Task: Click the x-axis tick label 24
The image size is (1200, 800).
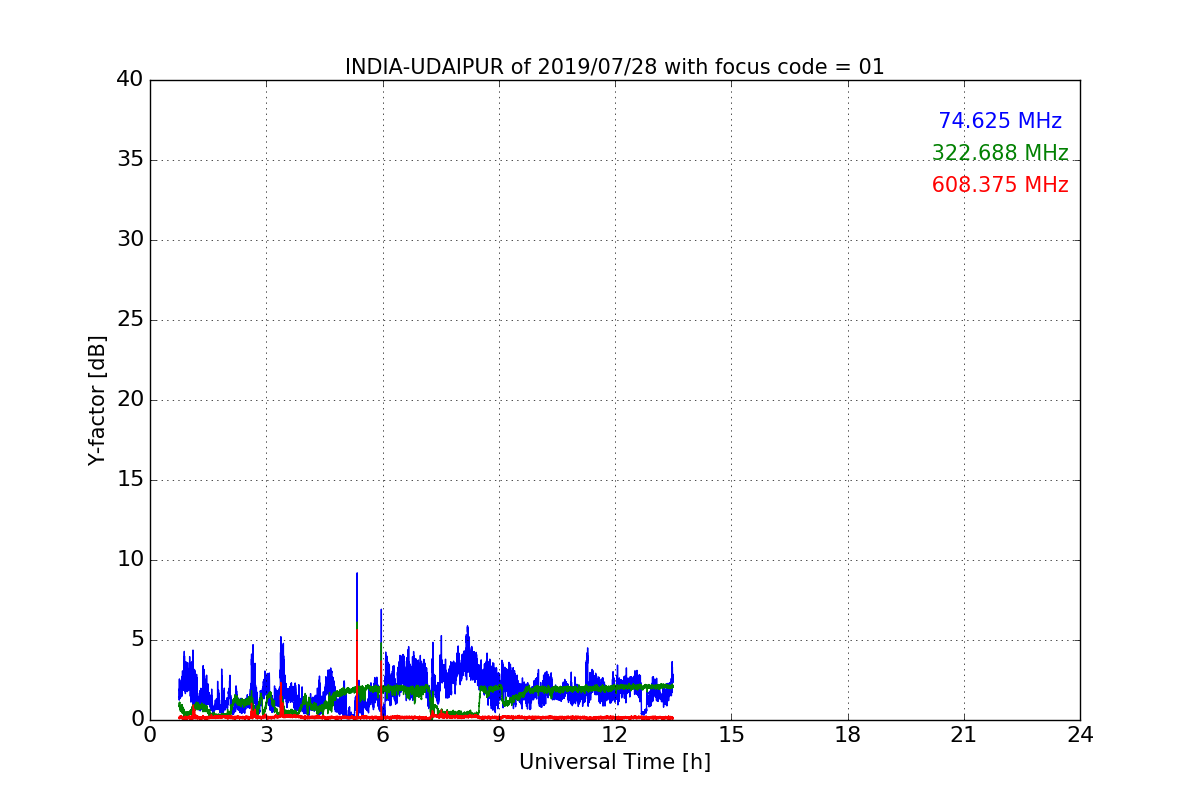Action: point(1080,735)
